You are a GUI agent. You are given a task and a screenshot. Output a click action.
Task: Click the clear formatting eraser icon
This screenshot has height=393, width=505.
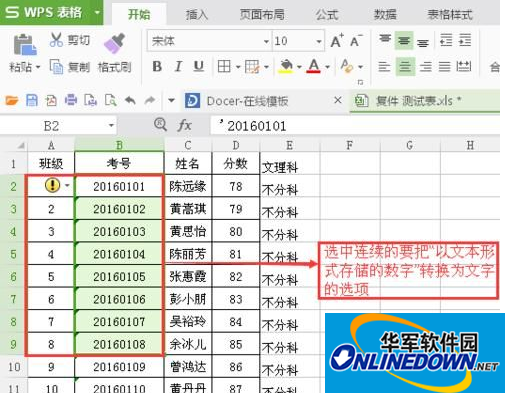point(347,66)
